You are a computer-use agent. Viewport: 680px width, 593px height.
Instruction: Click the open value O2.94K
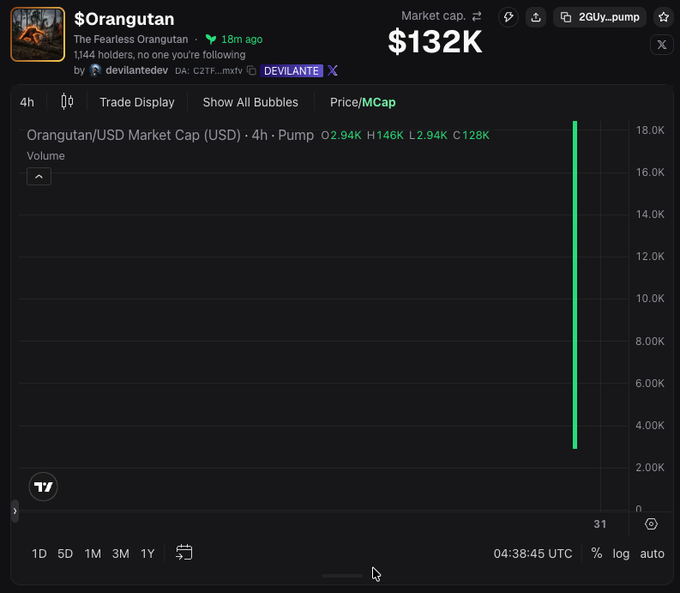[341, 135]
